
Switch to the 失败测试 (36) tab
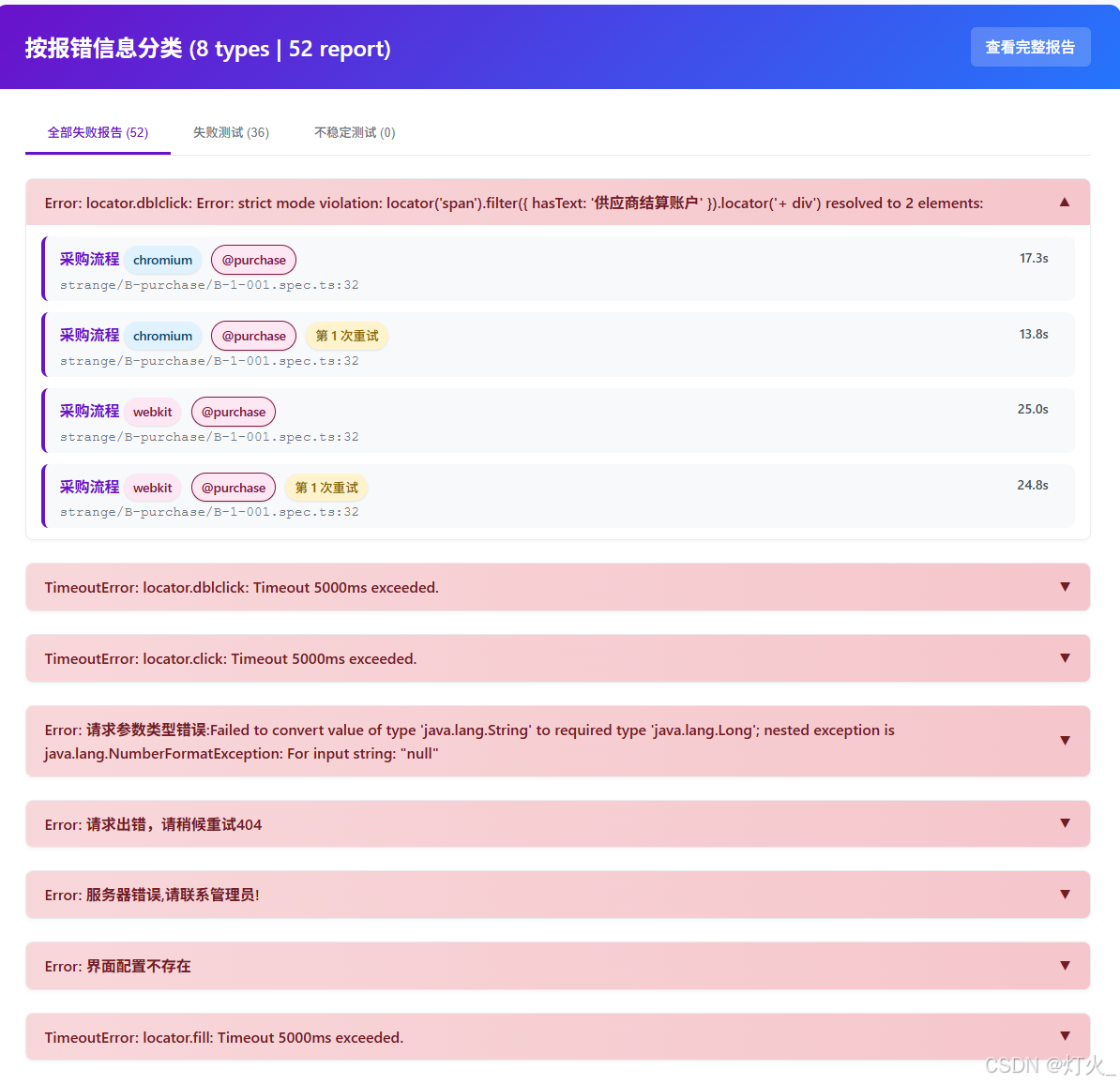point(231,133)
